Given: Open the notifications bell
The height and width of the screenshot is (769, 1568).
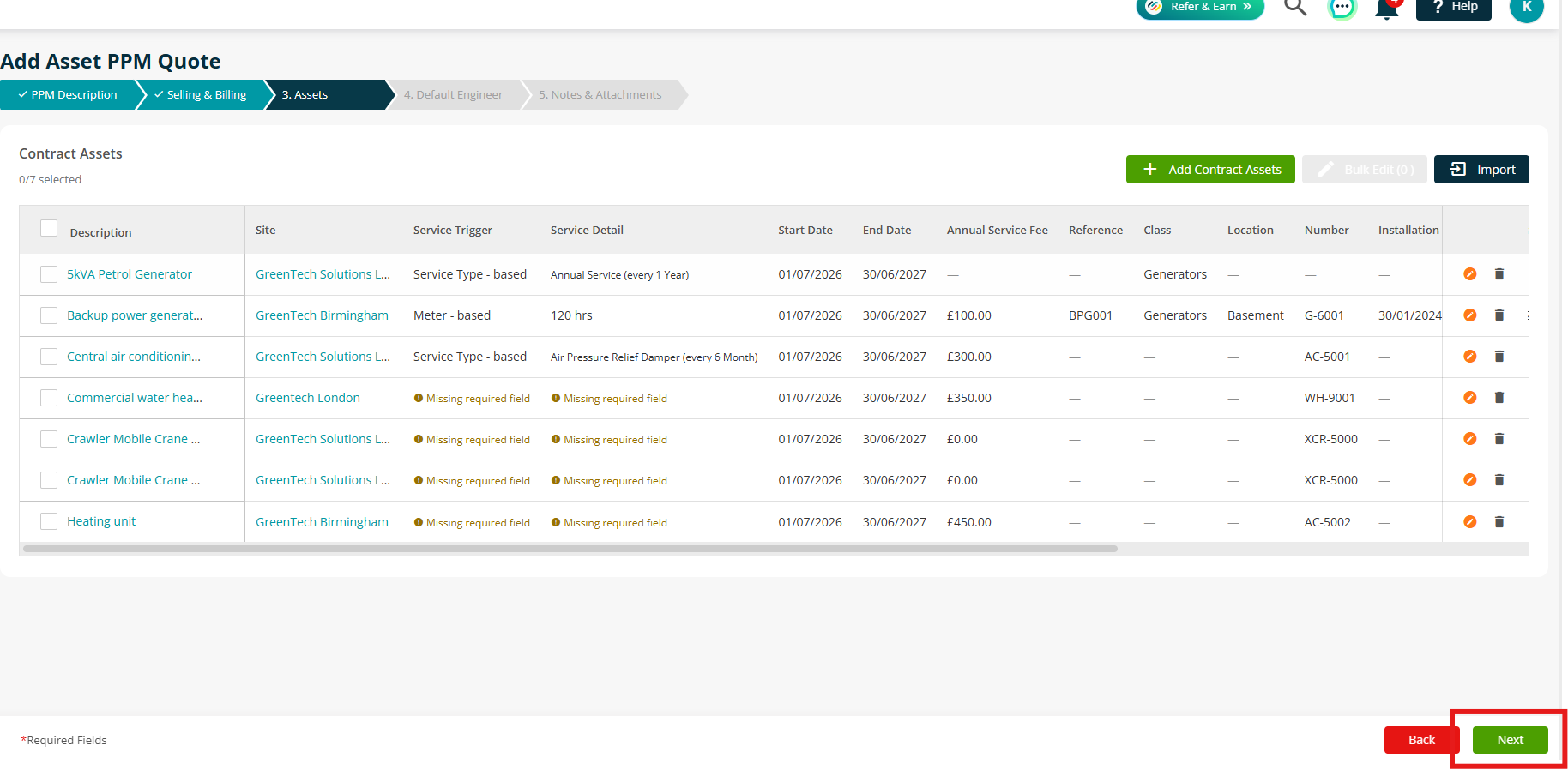Looking at the screenshot, I should coord(1387,9).
